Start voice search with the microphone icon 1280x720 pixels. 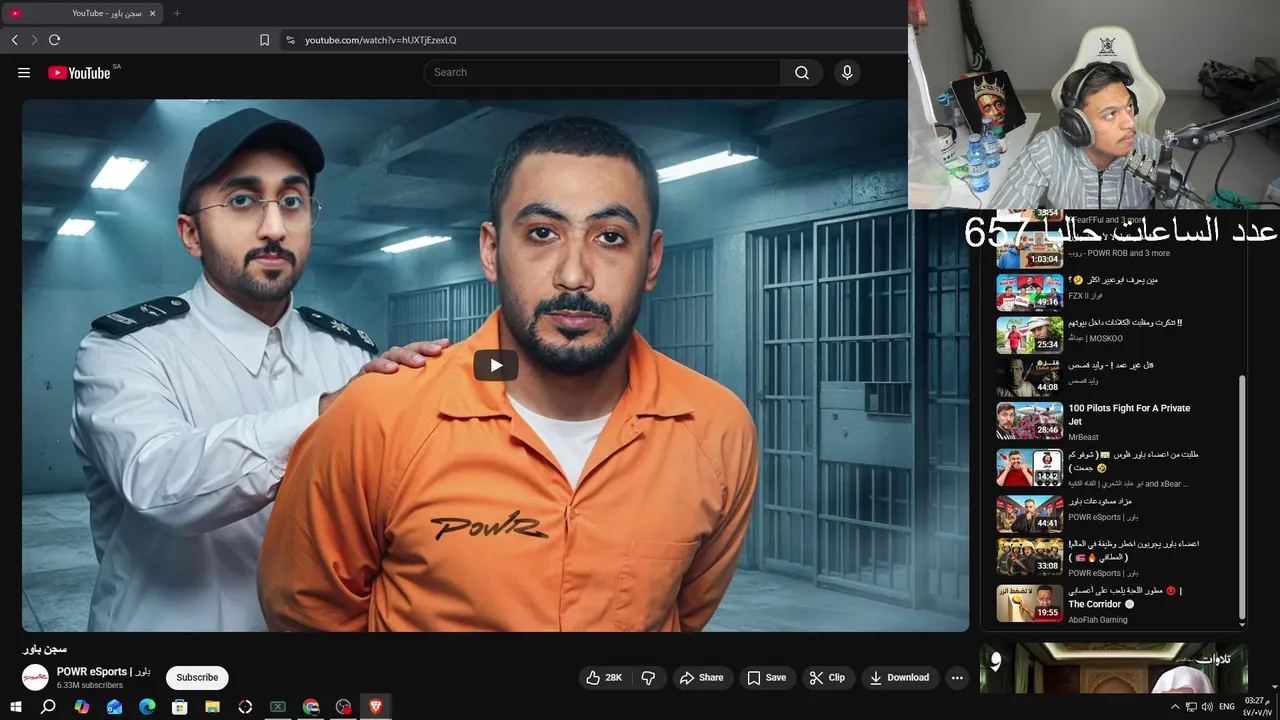(x=847, y=72)
